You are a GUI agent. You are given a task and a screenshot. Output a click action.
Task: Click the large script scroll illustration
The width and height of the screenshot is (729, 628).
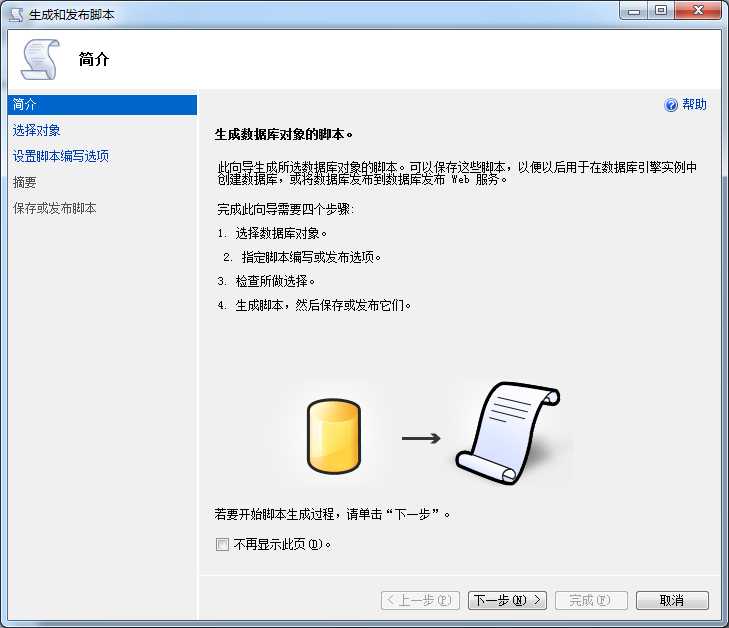pos(508,433)
